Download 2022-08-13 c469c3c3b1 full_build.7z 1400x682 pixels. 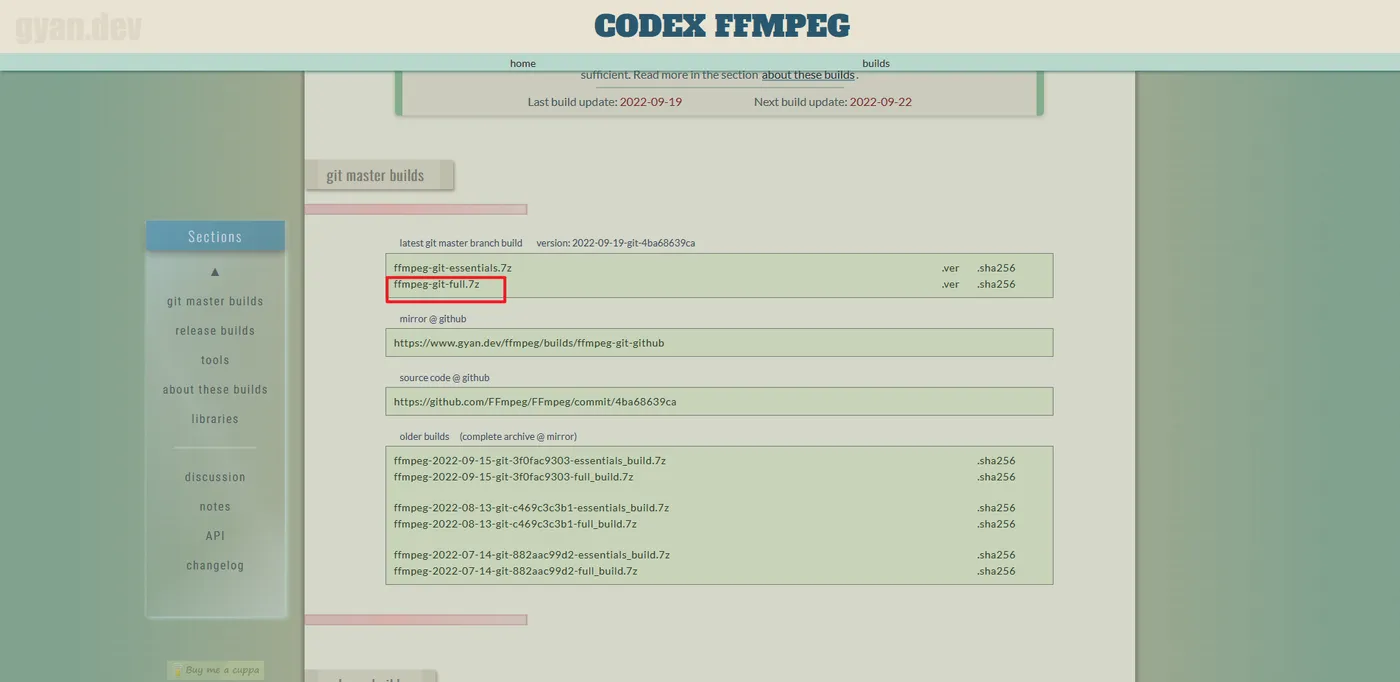click(515, 524)
